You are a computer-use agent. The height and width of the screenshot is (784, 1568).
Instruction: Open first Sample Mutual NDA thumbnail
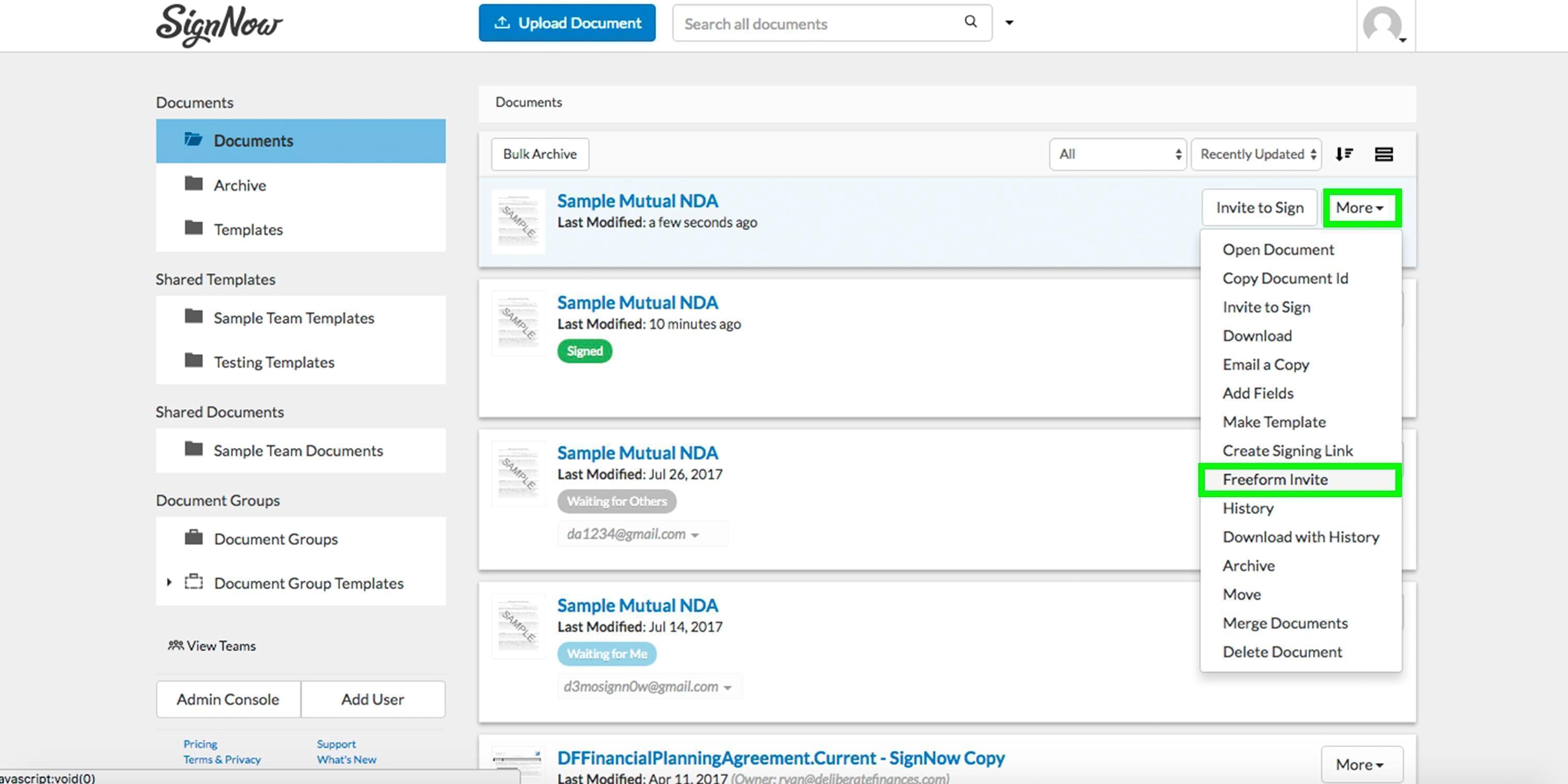(x=518, y=222)
